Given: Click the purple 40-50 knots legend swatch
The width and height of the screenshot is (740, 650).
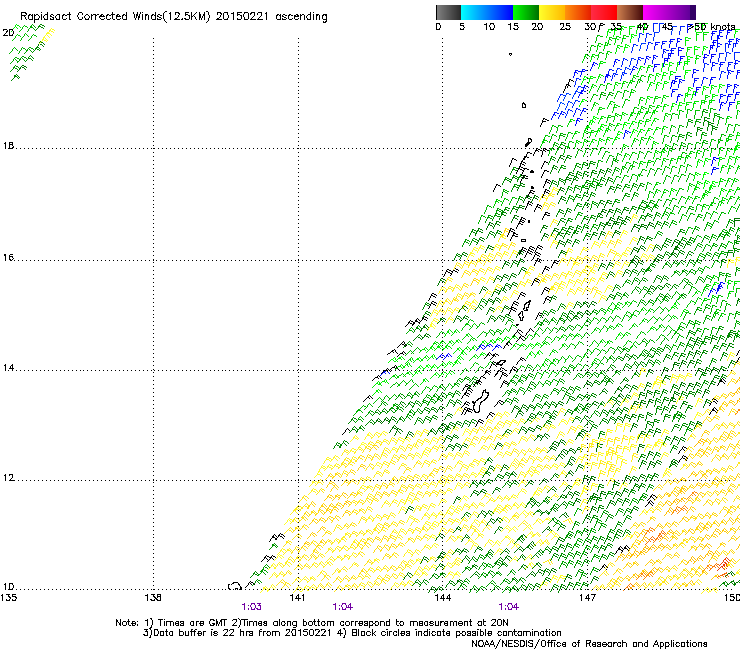Looking at the screenshot, I should (669, 12).
